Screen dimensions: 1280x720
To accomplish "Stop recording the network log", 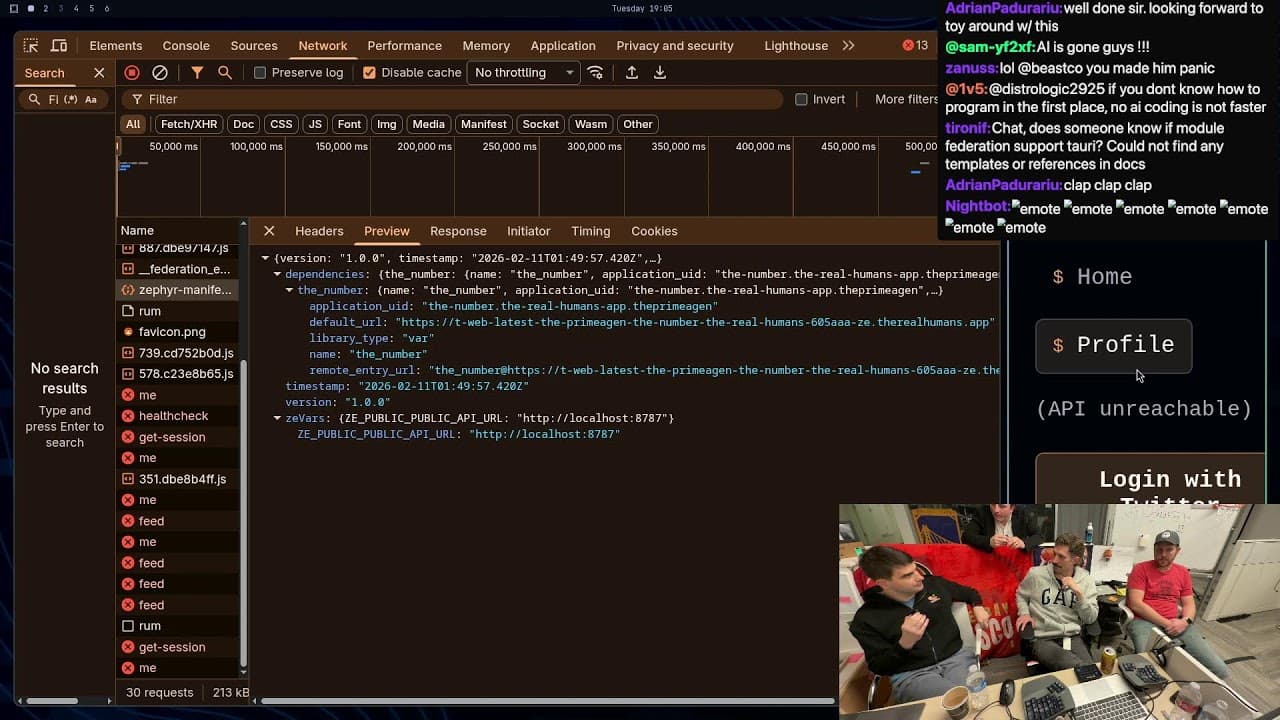I will 132,73.
